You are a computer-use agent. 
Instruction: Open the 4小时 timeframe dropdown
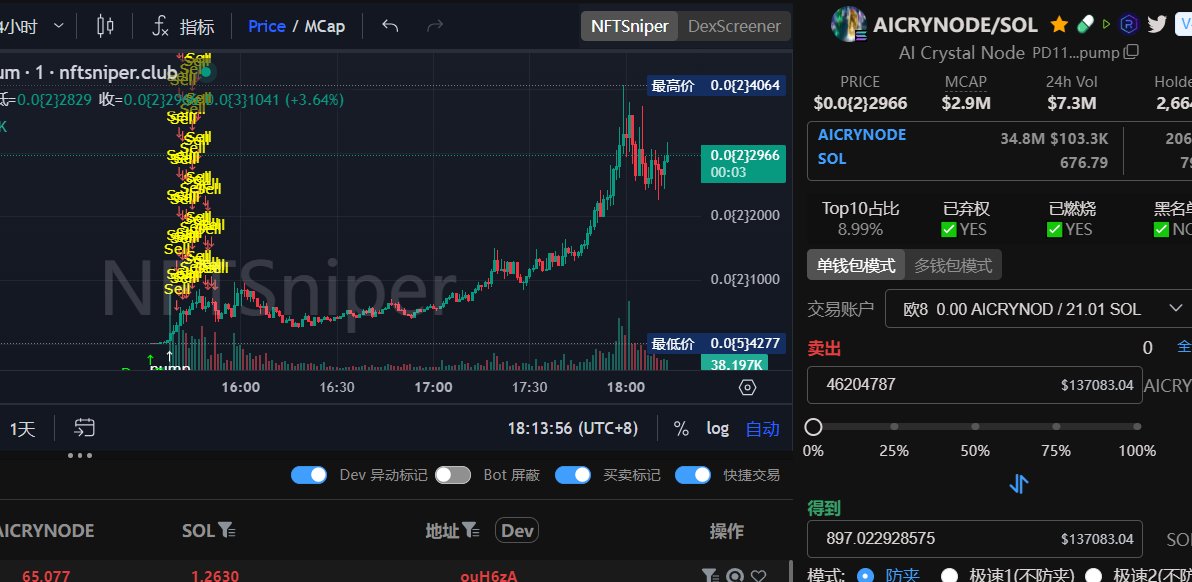30,25
